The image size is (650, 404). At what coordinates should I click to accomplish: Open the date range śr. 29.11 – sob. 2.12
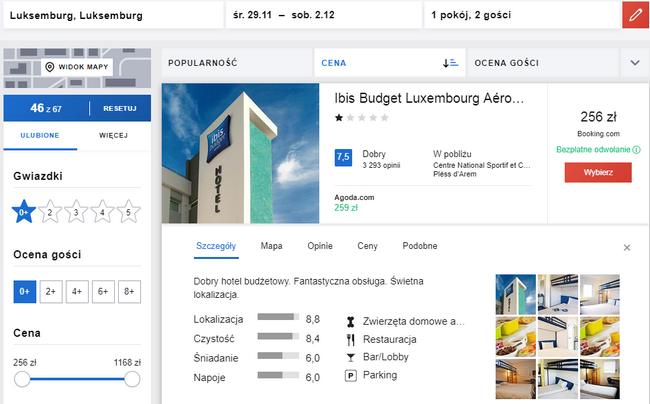coord(323,15)
